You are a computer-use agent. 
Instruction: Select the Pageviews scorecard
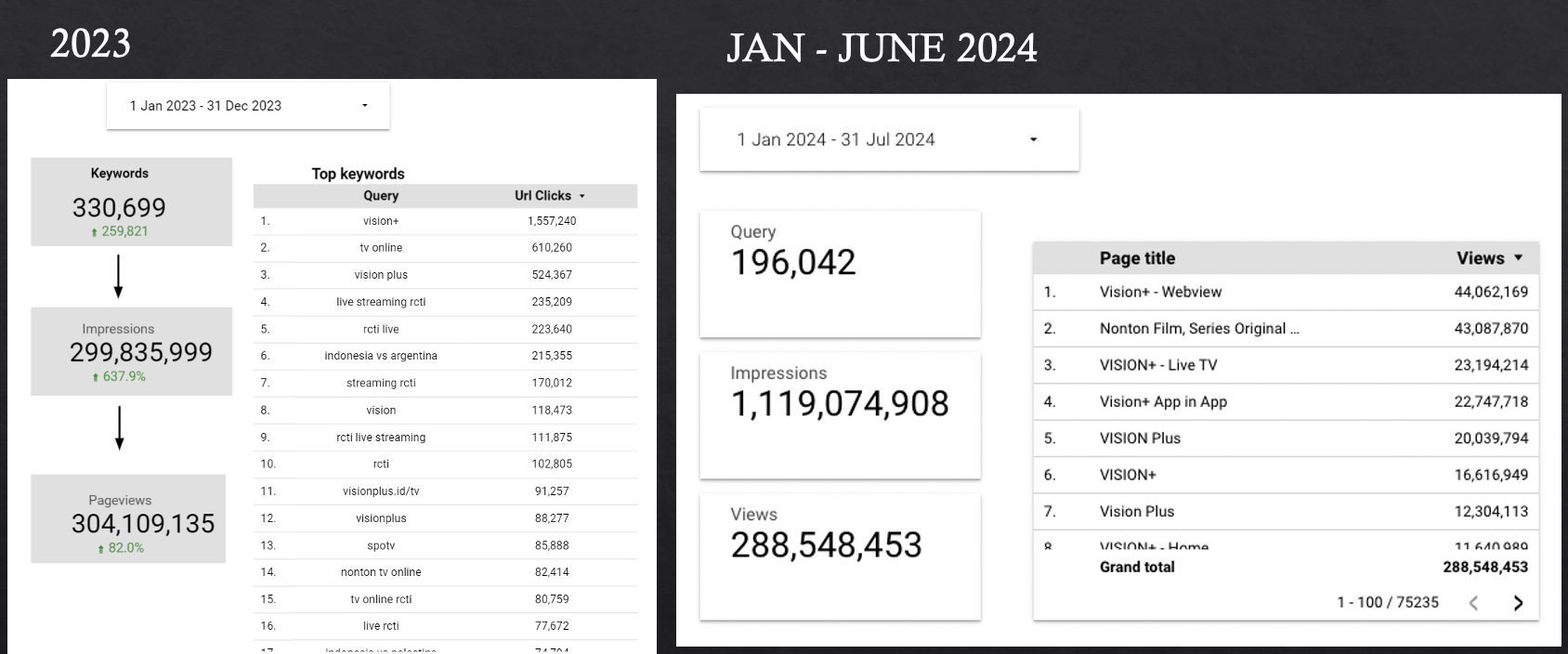(128, 518)
